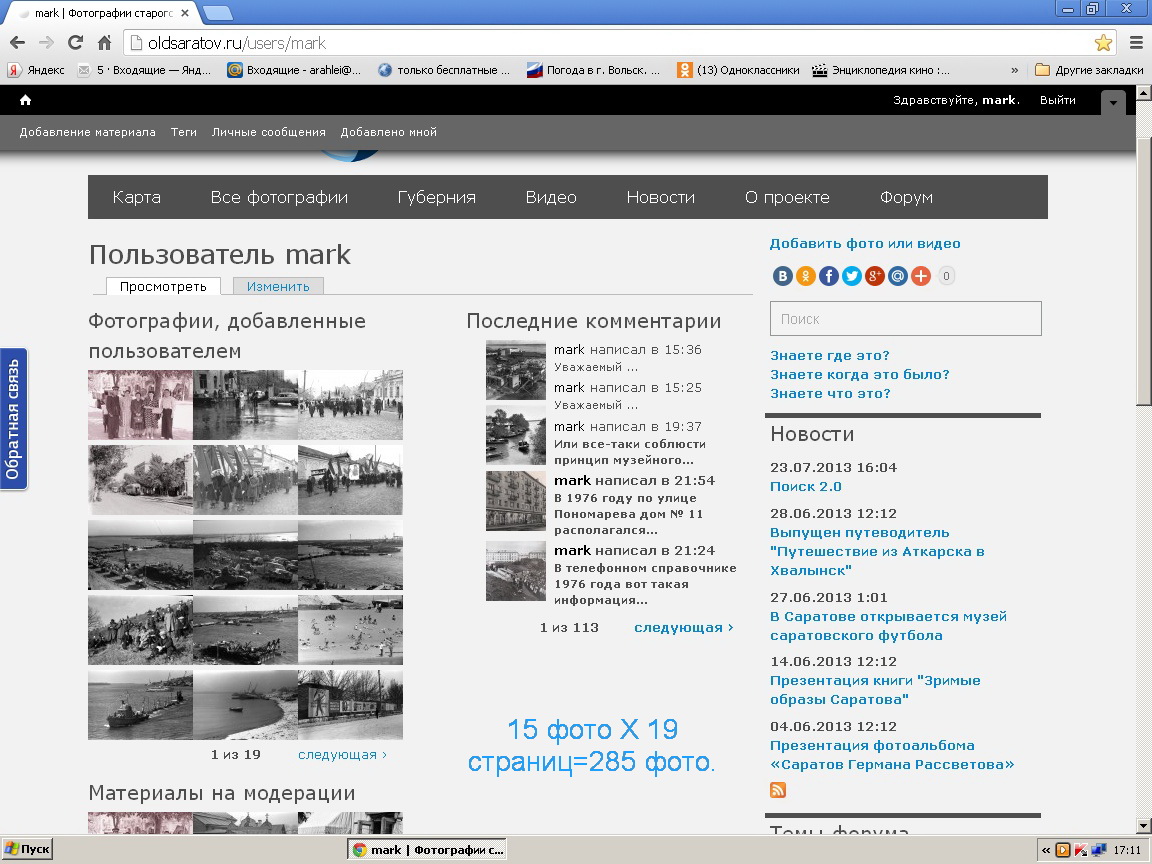1152x864 pixels.
Task: Click the site home icon in the black bar
Action: [x=25, y=100]
